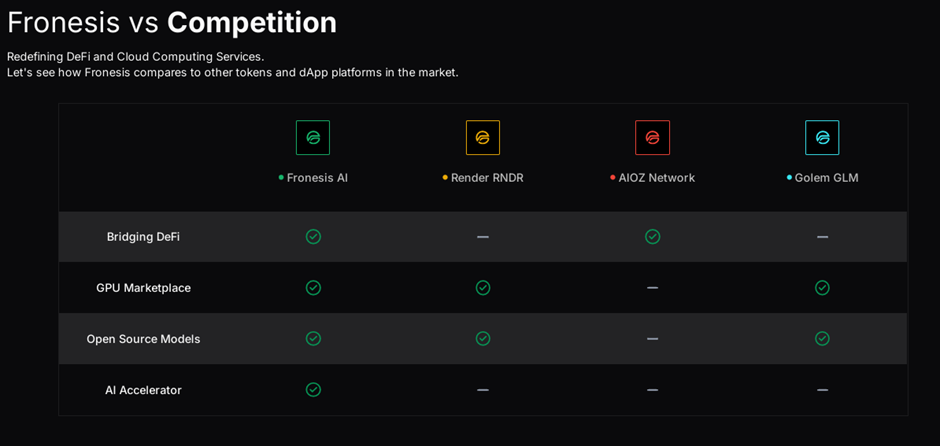Click Render RNDR dash in Bridging DeFi row
Image resolution: width=940 pixels, height=446 pixels.
click(x=483, y=237)
